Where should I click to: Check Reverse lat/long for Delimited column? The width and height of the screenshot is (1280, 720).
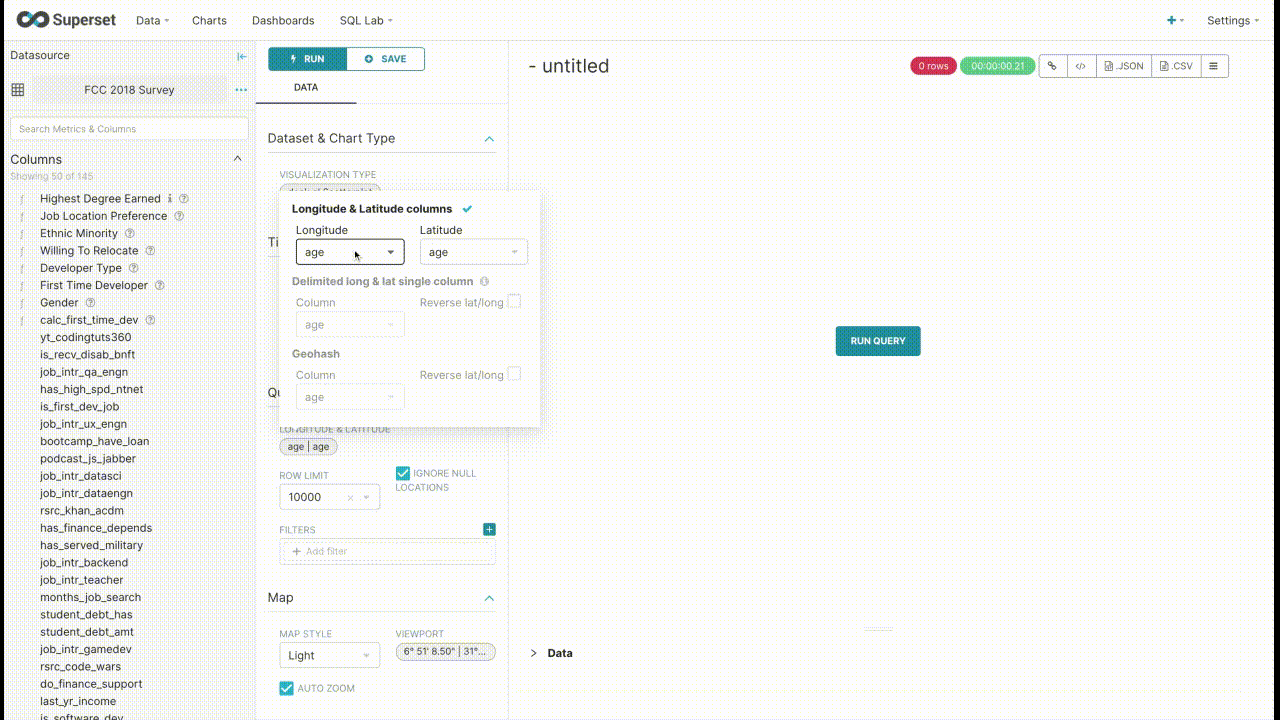514,301
